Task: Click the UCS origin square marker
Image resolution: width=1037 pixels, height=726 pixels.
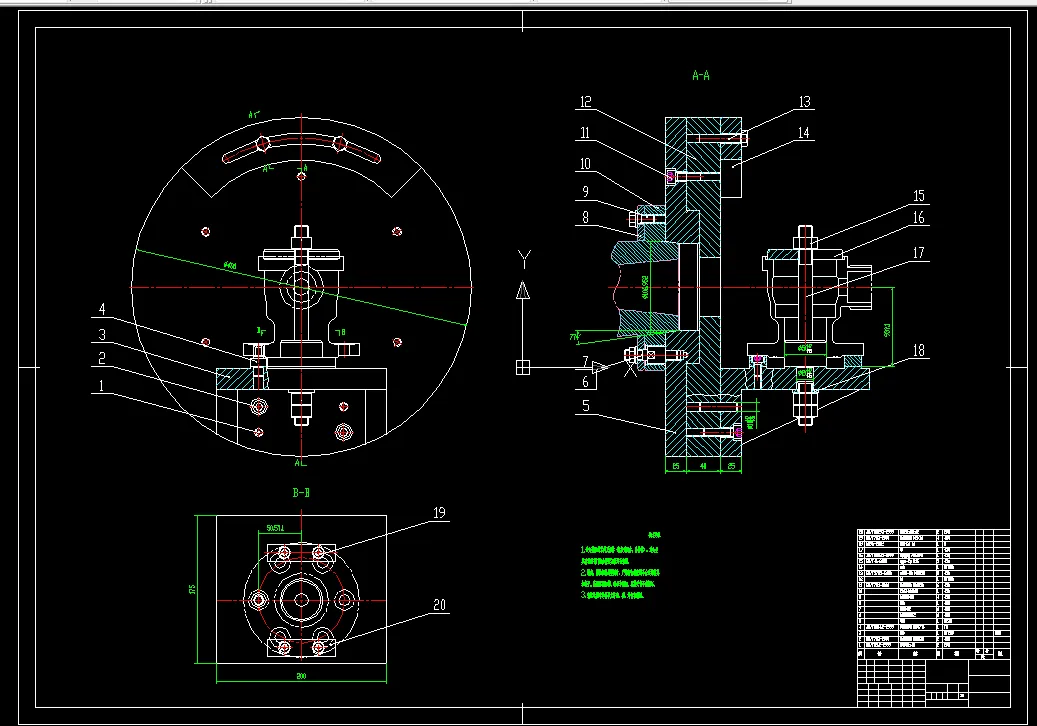Action: point(523,367)
